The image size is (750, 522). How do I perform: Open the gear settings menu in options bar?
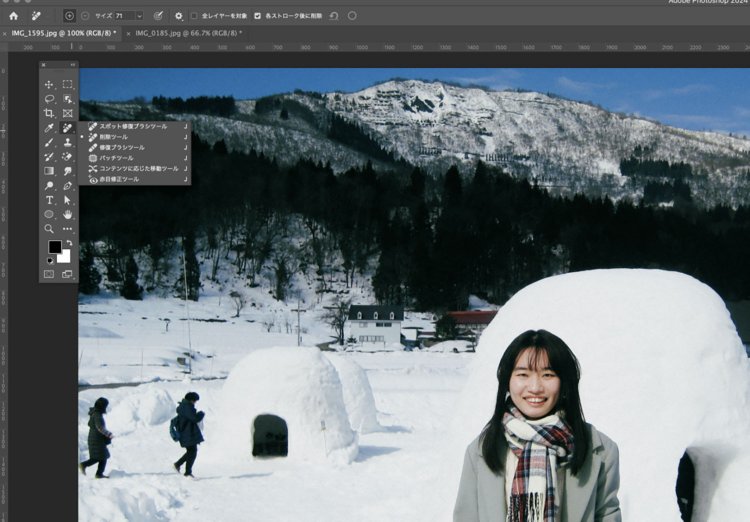(178, 16)
